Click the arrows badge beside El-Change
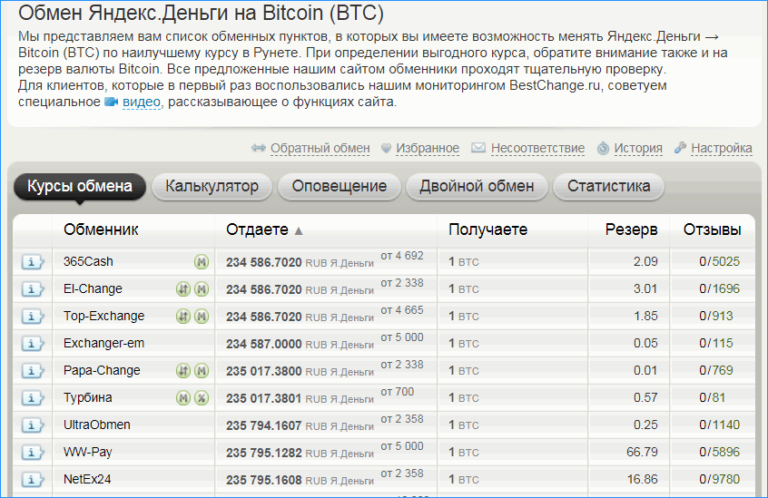768x498 pixels. 183,289
